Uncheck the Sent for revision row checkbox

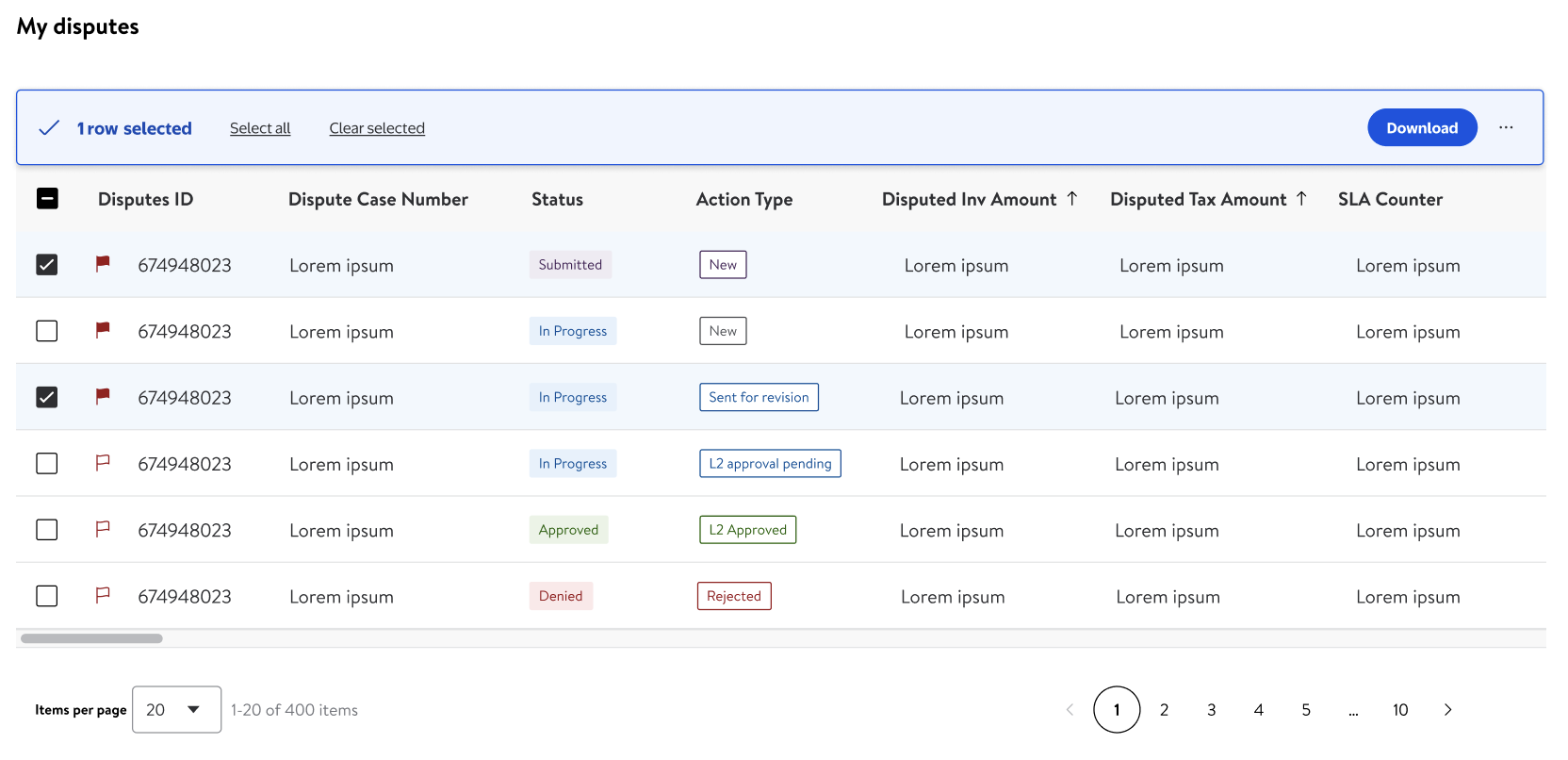pyautogui.click(x=47, y=397)
